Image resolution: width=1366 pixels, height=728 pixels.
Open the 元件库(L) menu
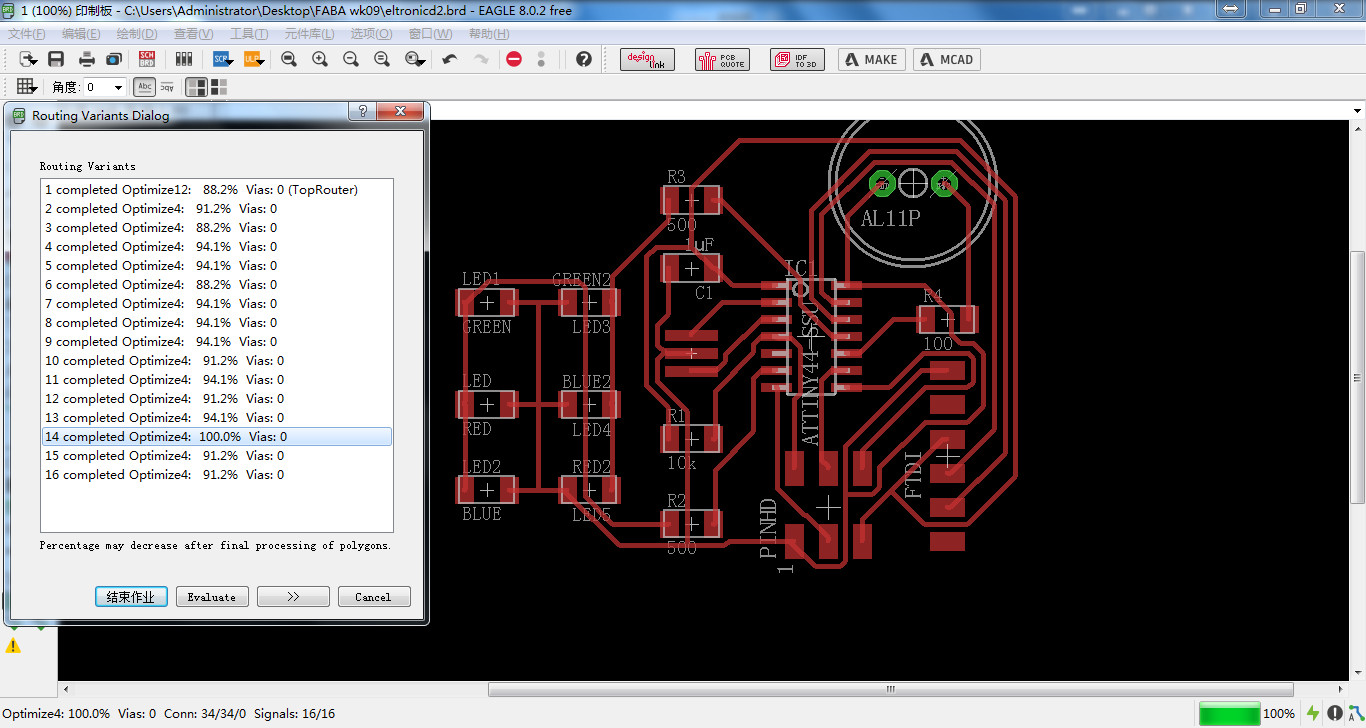(x=310, y=34)
